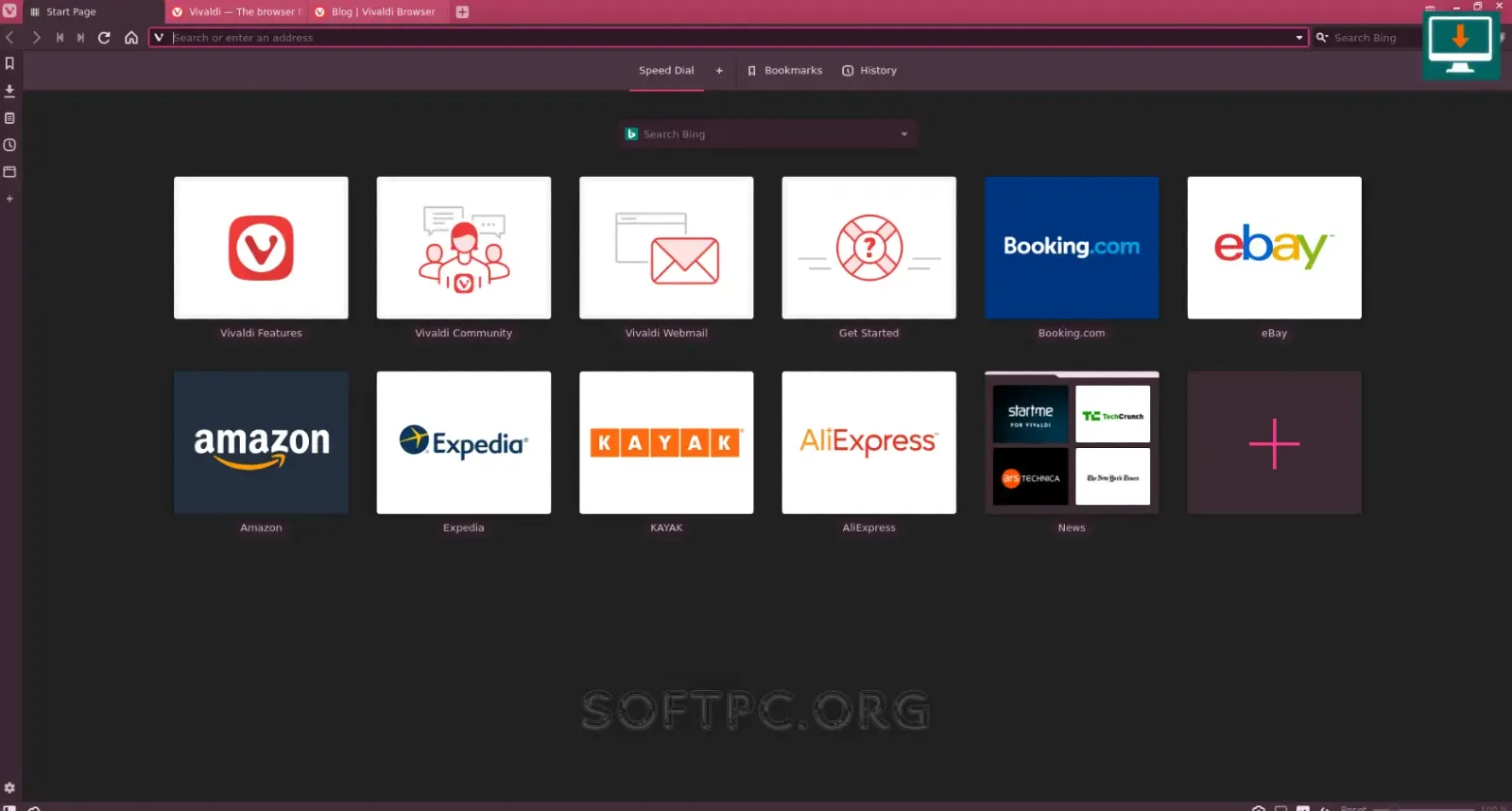Open the Vivaldi Webmail speed dial
This screenshot has width=1512, height=811.
point(666,248)
